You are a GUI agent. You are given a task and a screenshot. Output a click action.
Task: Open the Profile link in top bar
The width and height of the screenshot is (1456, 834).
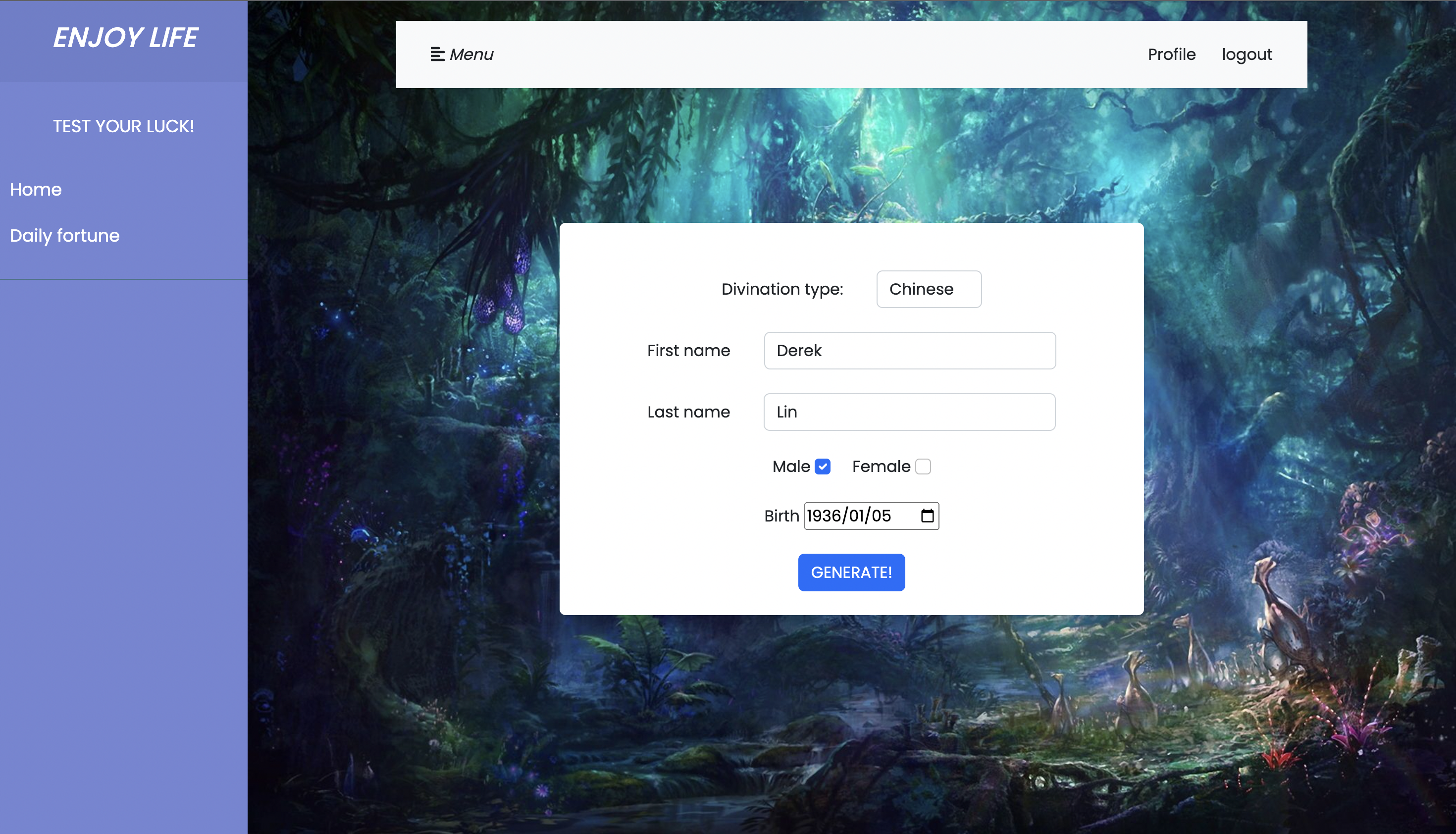(1171, 54)
